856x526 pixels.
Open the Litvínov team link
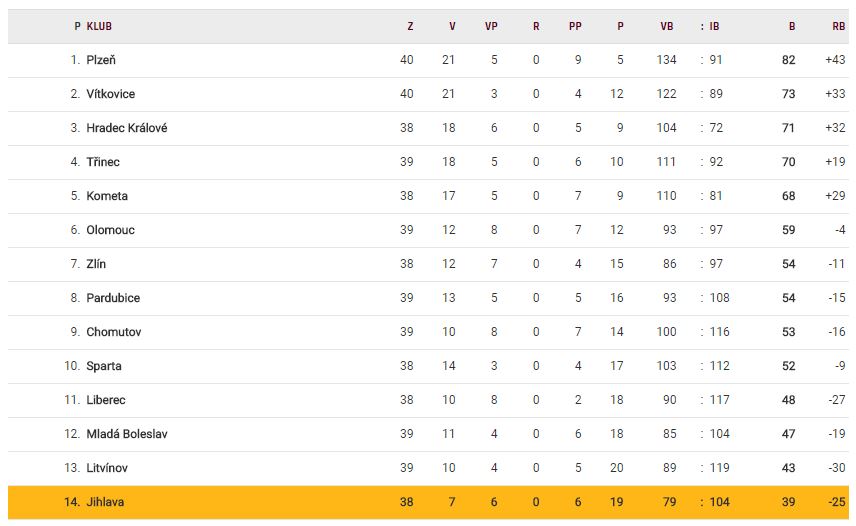(x=107, y=468)
